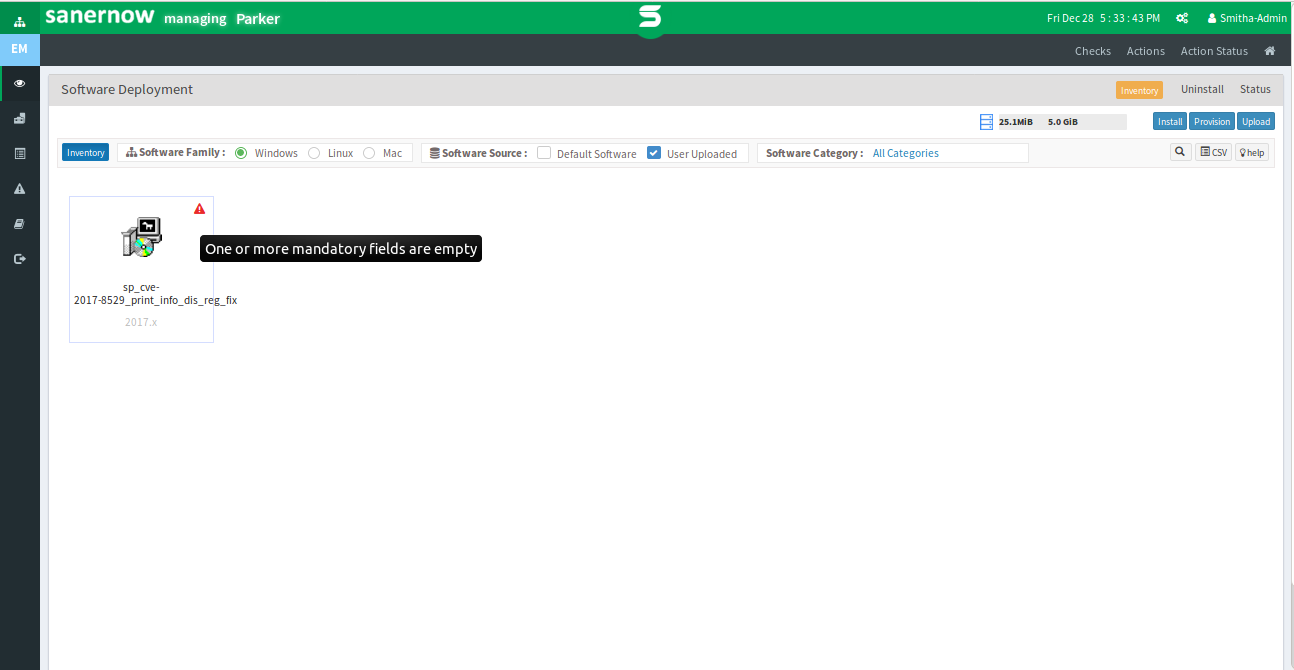Image resolution: width=1294 pixels, height=670 pixels.
Task: Switch to the Uninstall tab
Action: point(1202,89)
